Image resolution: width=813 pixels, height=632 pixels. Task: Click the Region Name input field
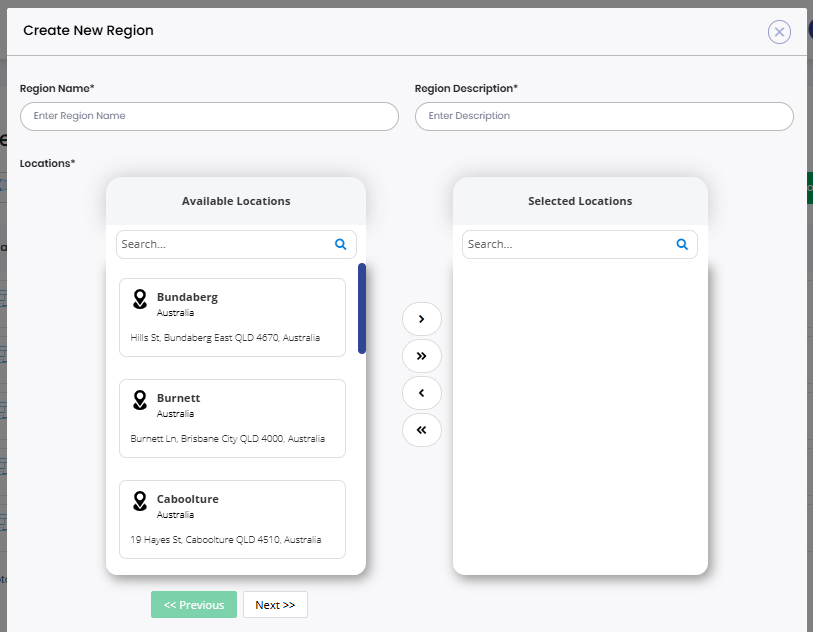(209, 116)
